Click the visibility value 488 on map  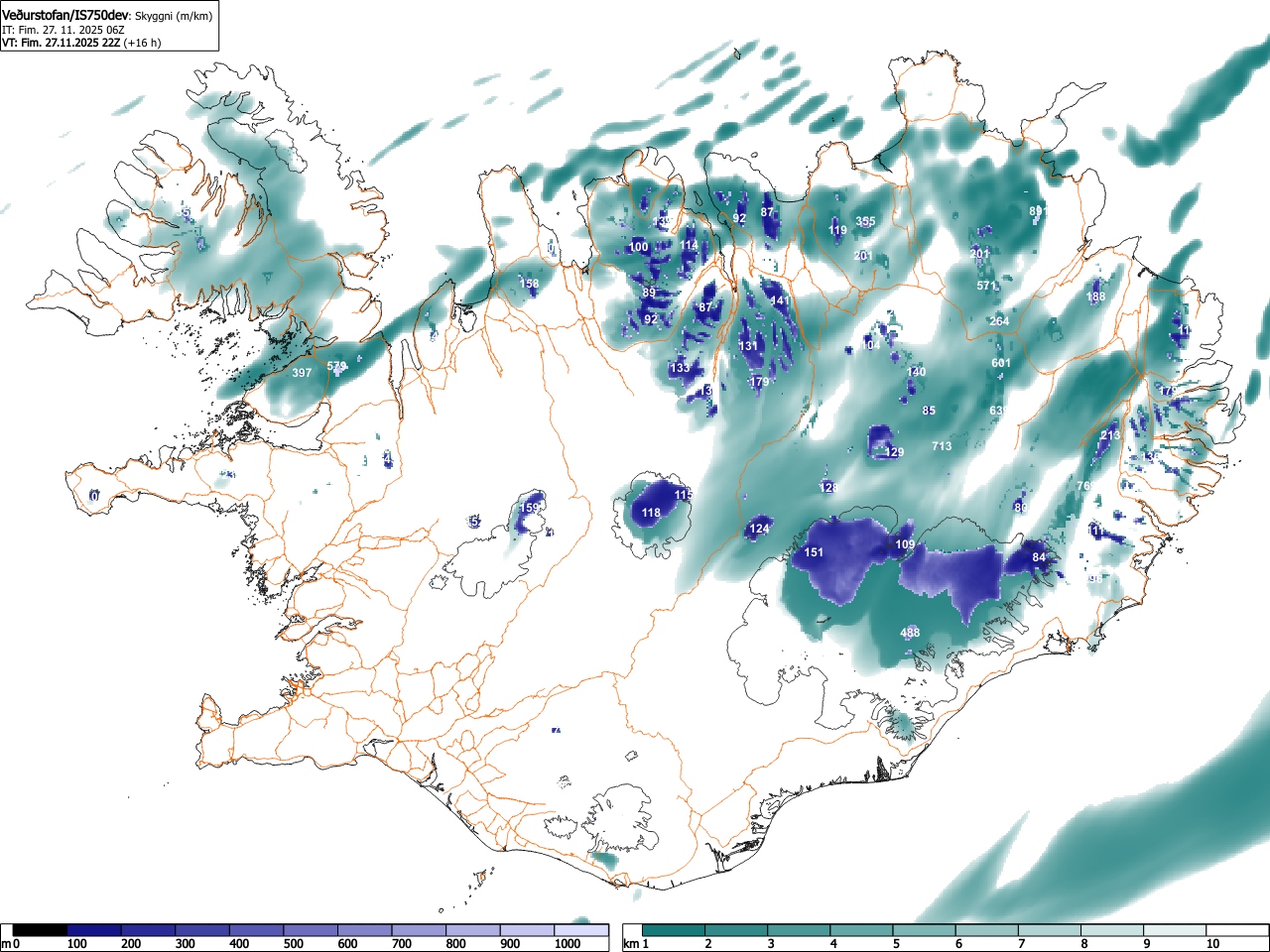tap(910, 633)
